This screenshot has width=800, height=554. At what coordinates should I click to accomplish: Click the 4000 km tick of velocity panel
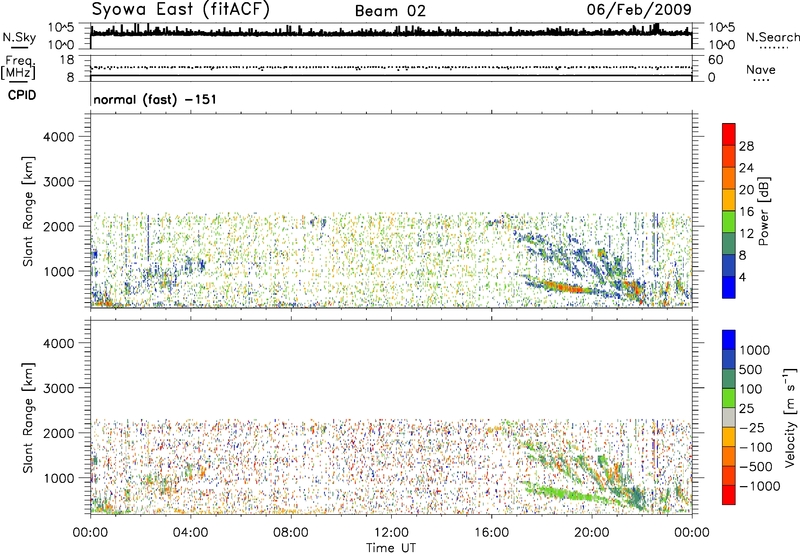pos(59,343)
